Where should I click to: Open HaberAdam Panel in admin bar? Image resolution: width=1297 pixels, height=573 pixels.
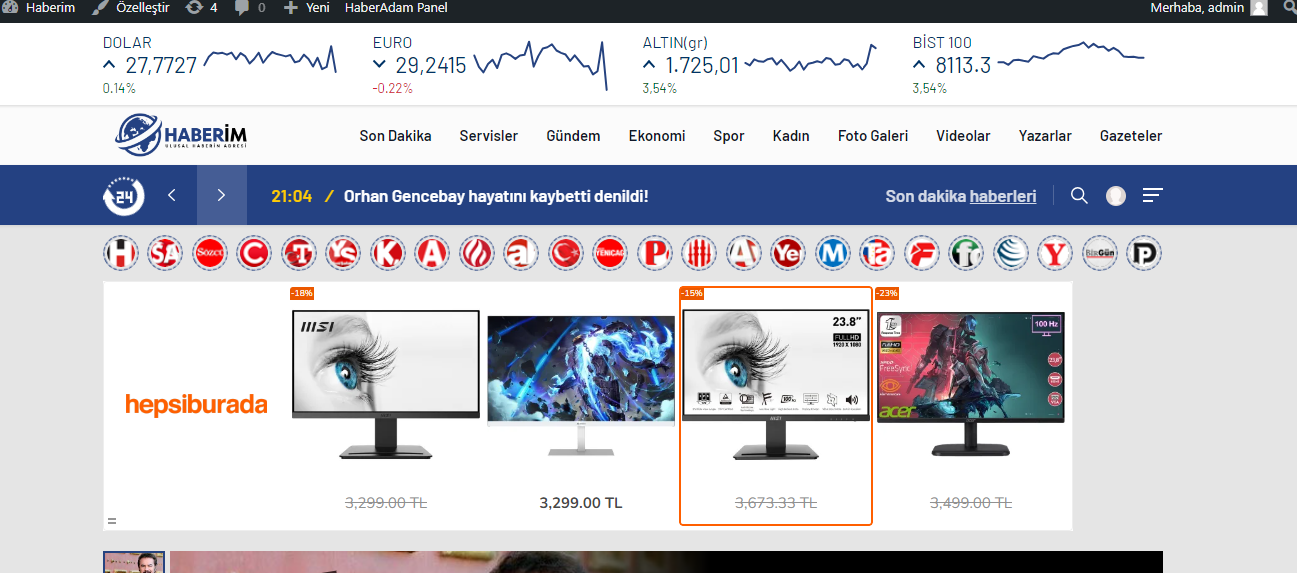[x=396, y=8]
